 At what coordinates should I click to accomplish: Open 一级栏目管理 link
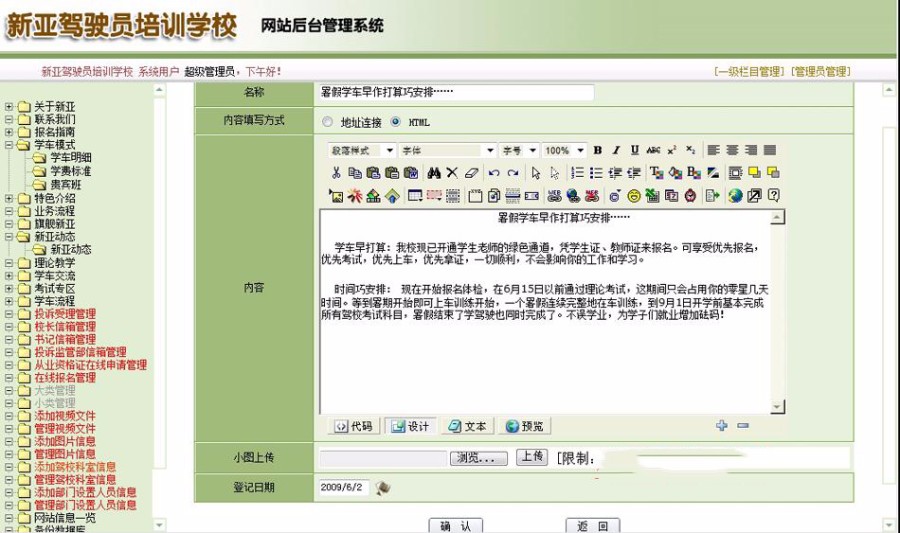click(750, 72)
